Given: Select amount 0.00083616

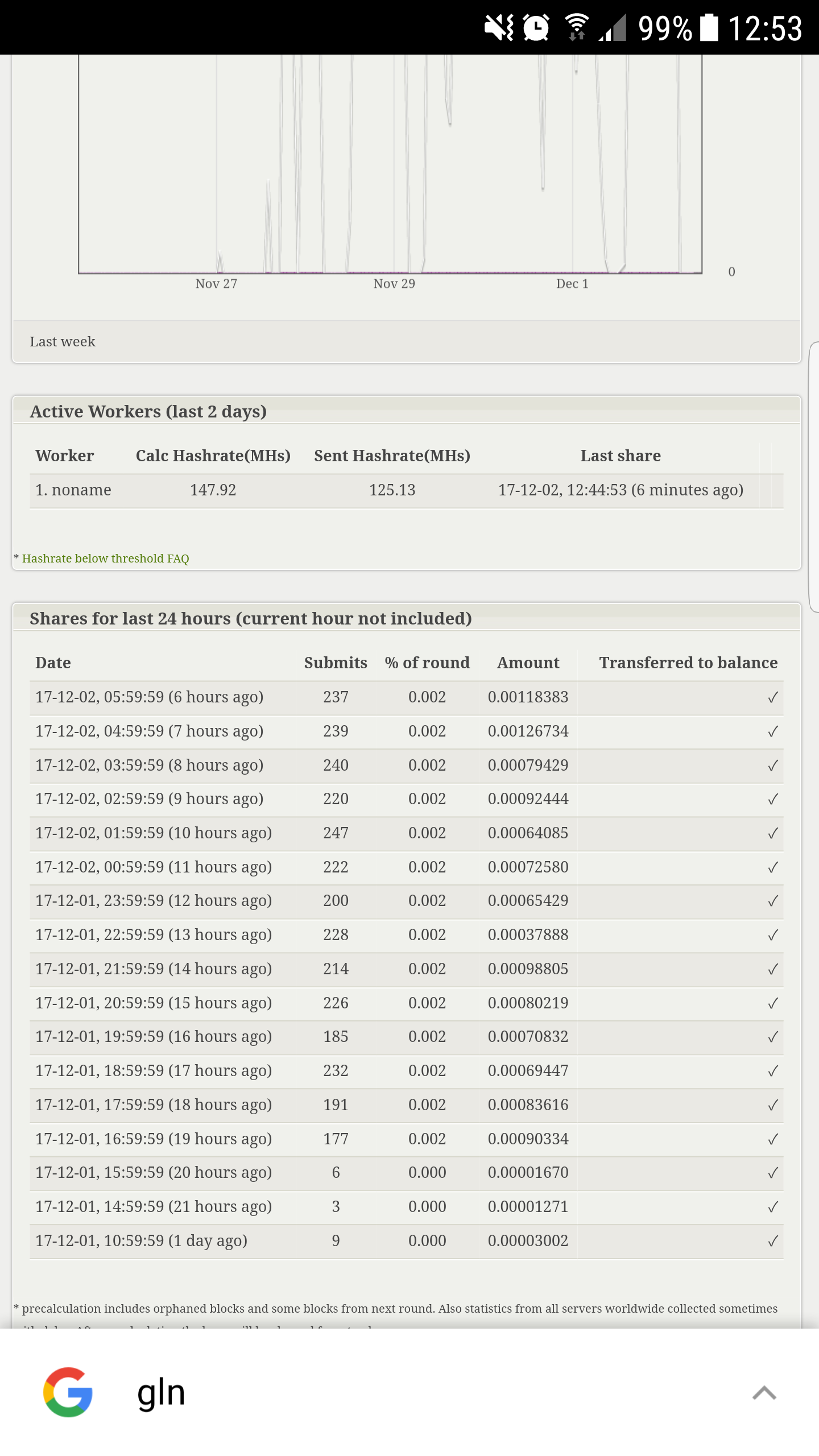Looking at the screenshot, I should [528, 1105].
